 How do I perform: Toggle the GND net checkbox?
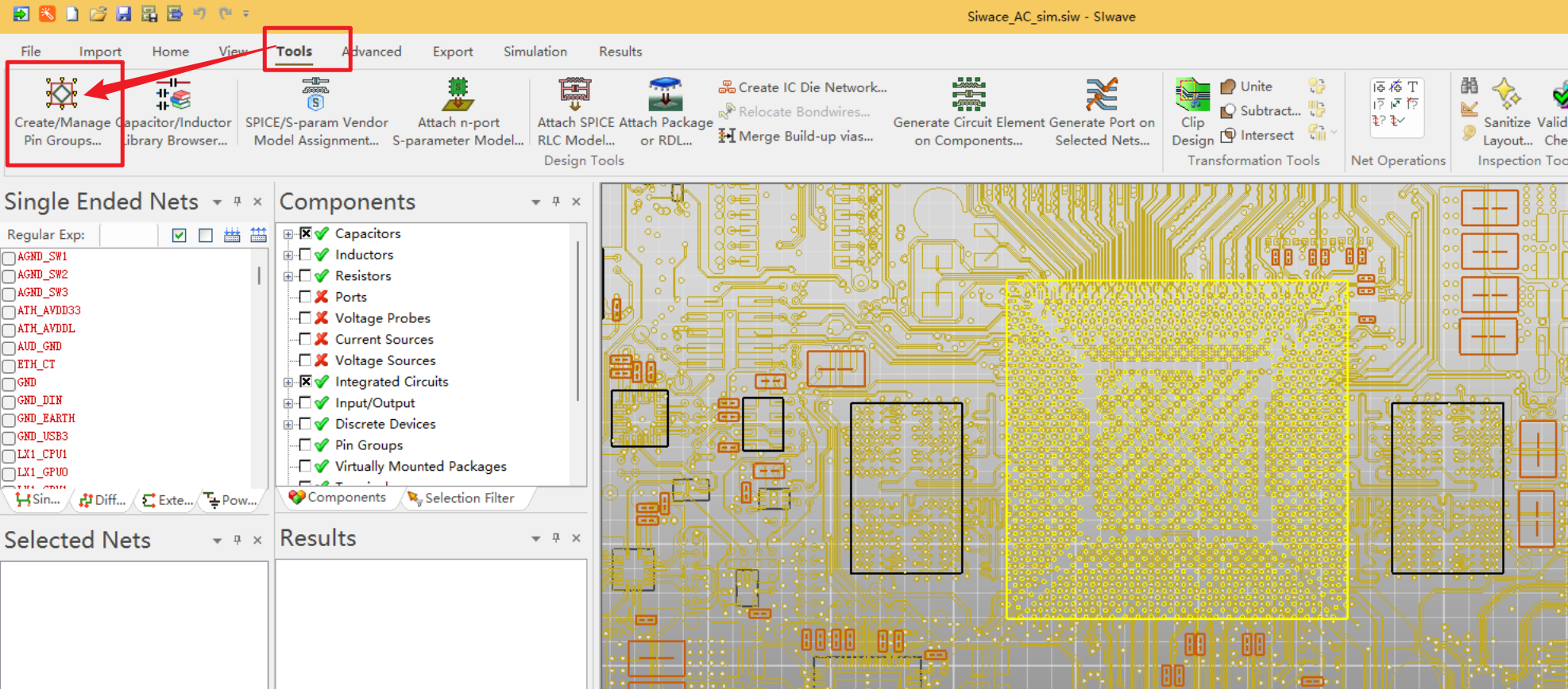pyautogui.click(x=9, y=384)
